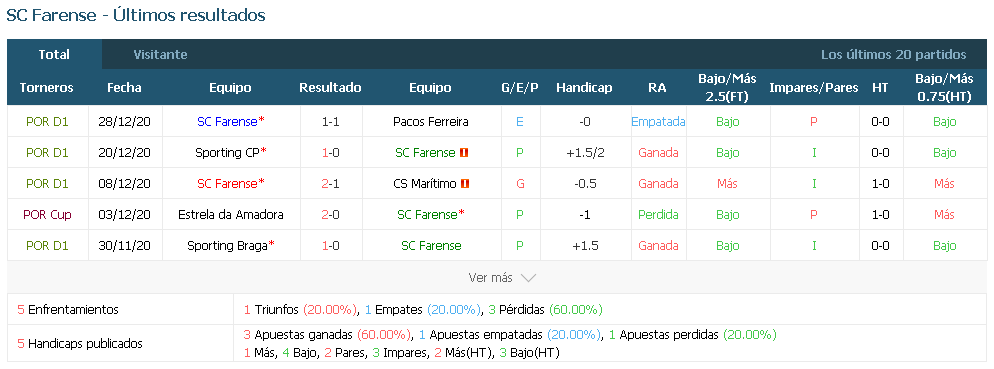Viewport: 994px width, 369px height.
Task: Switch to the Visitante tab
Action: click(x=160, y=55)
